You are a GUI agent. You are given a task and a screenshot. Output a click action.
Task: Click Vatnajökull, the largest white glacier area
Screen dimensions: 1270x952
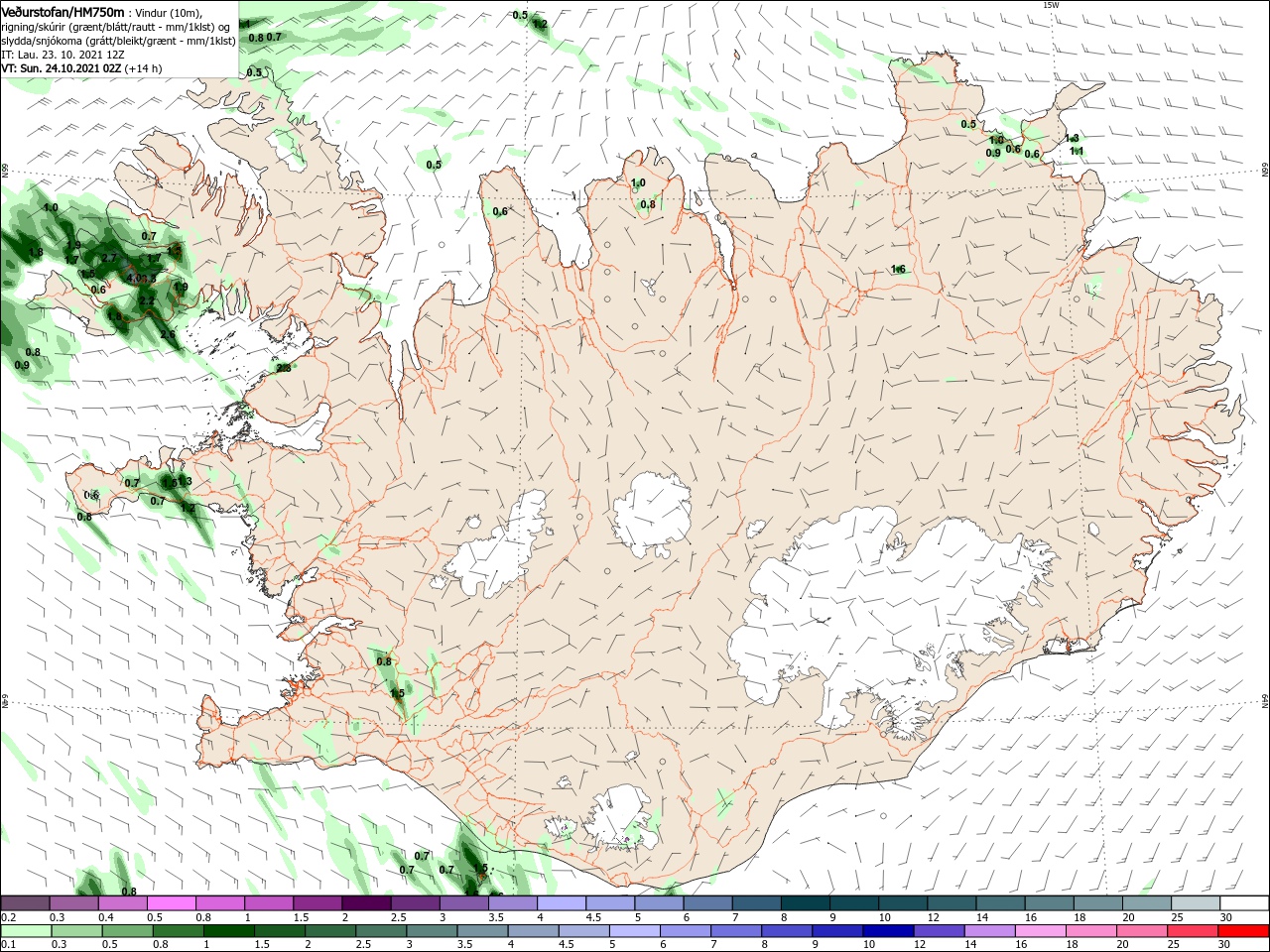coord(883,615)
